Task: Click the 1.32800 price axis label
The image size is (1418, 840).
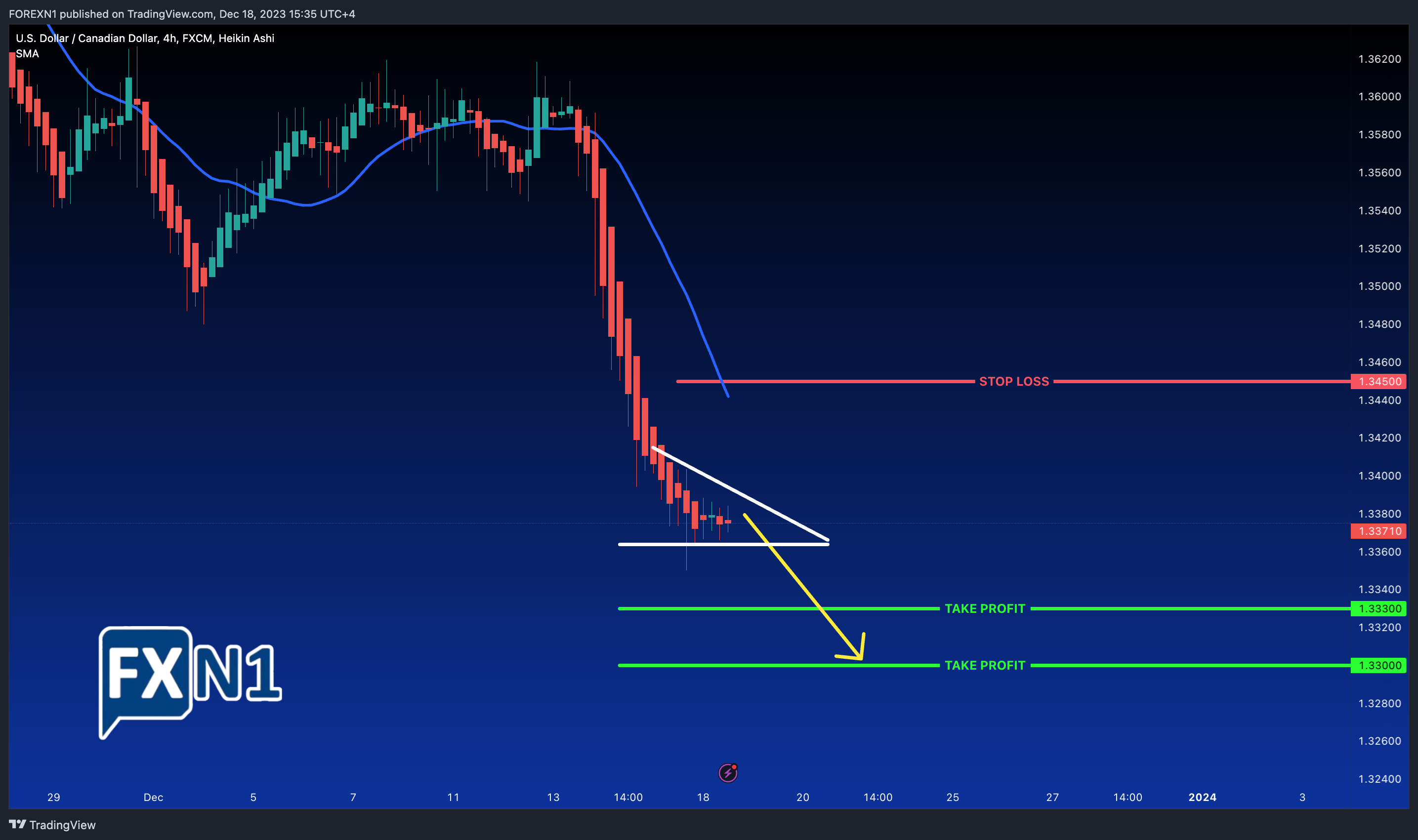Action: [1379, 704]
